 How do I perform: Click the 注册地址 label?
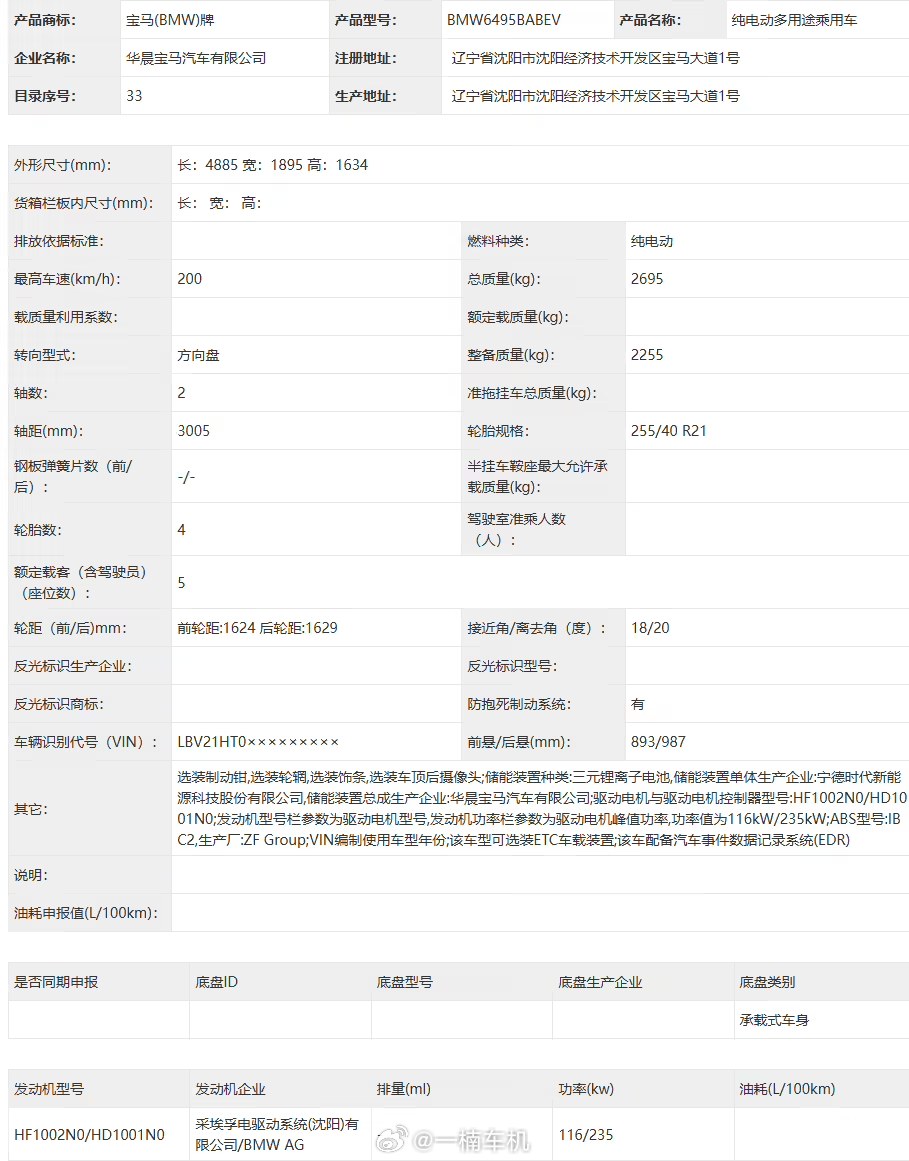365,58
